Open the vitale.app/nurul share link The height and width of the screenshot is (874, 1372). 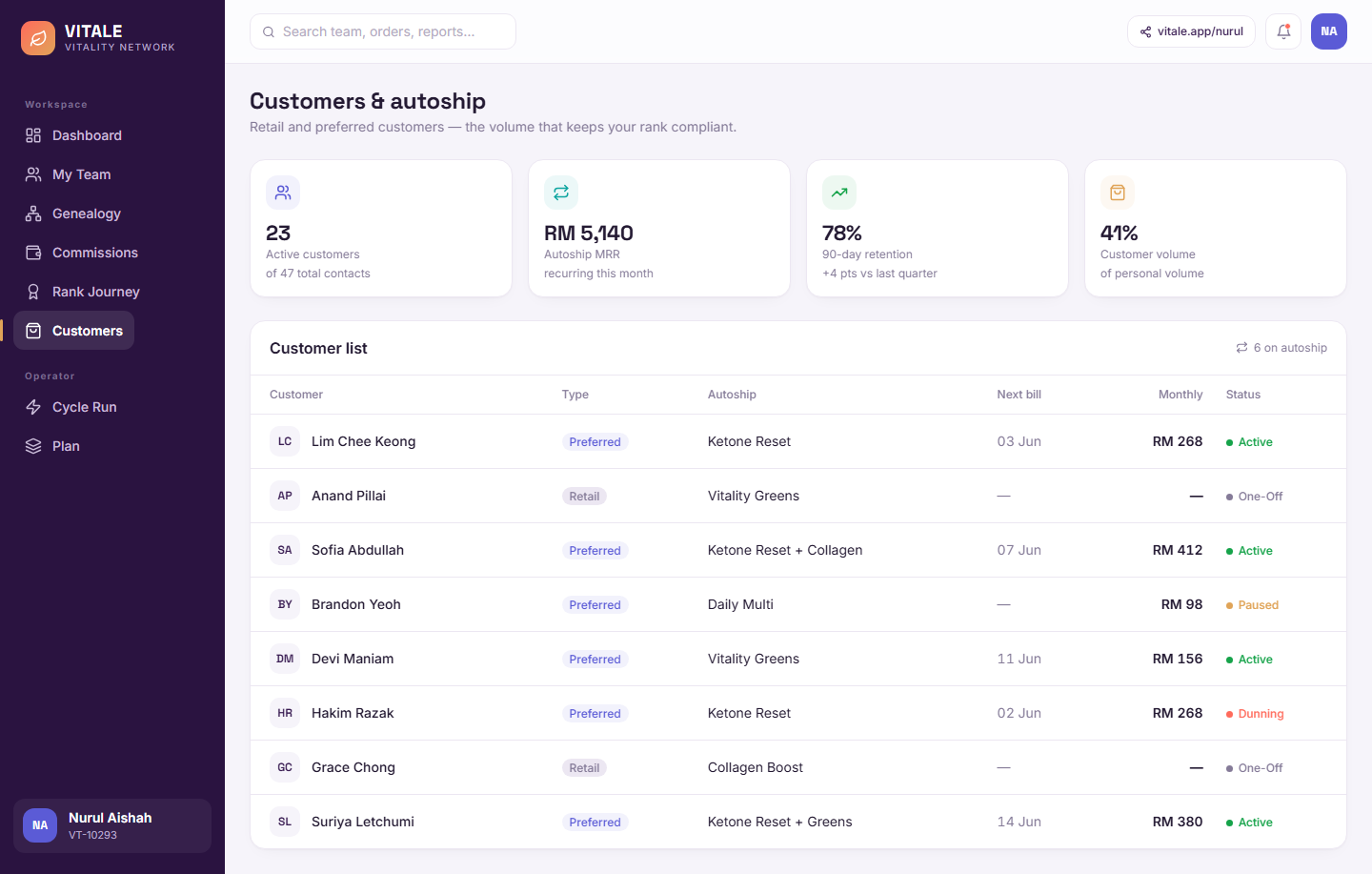pyautogui.click(x=1191, y=31)
